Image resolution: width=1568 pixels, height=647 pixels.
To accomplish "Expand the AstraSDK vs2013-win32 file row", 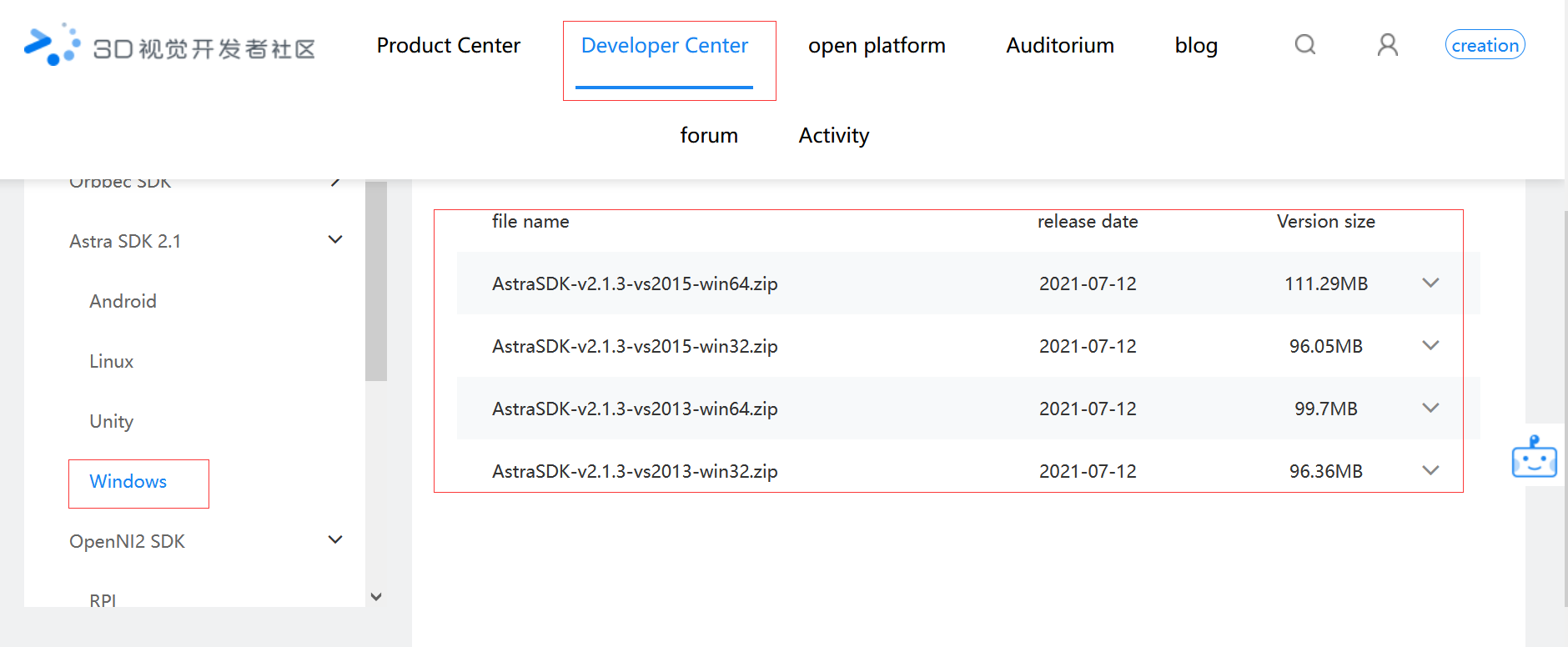I will click(1430, 471).
